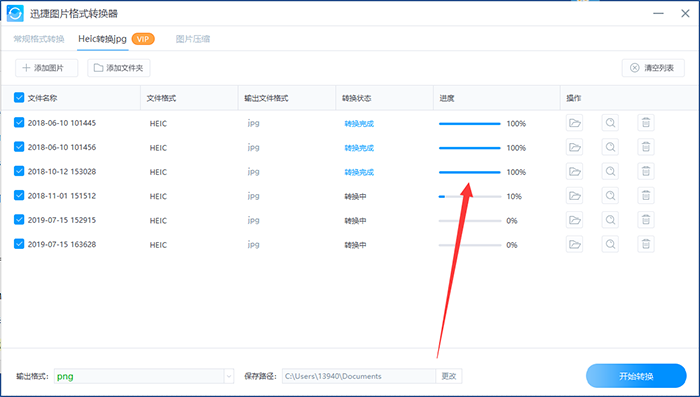Switch to 图片压缩 tab

tap(193, 39)
